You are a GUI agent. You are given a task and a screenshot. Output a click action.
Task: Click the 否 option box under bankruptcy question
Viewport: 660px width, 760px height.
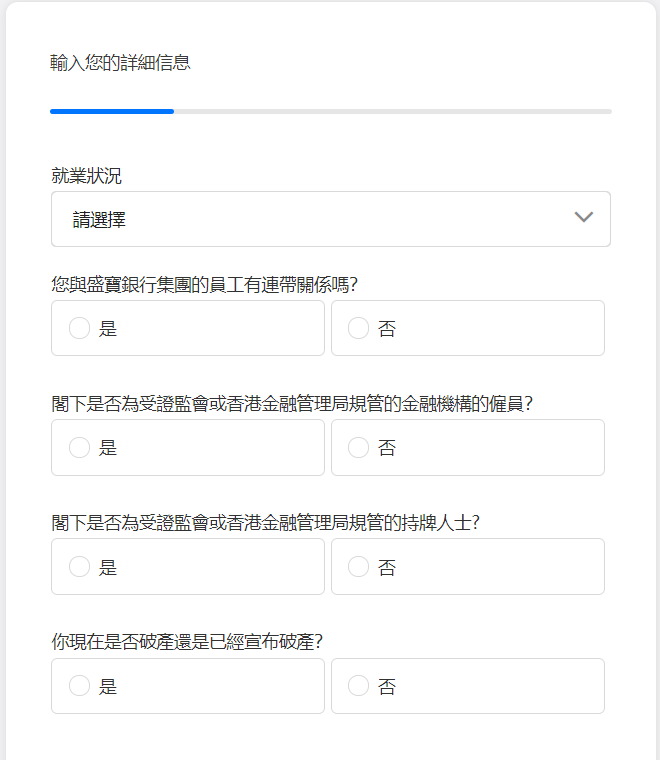pyautogui.click(x=468, y=686)
